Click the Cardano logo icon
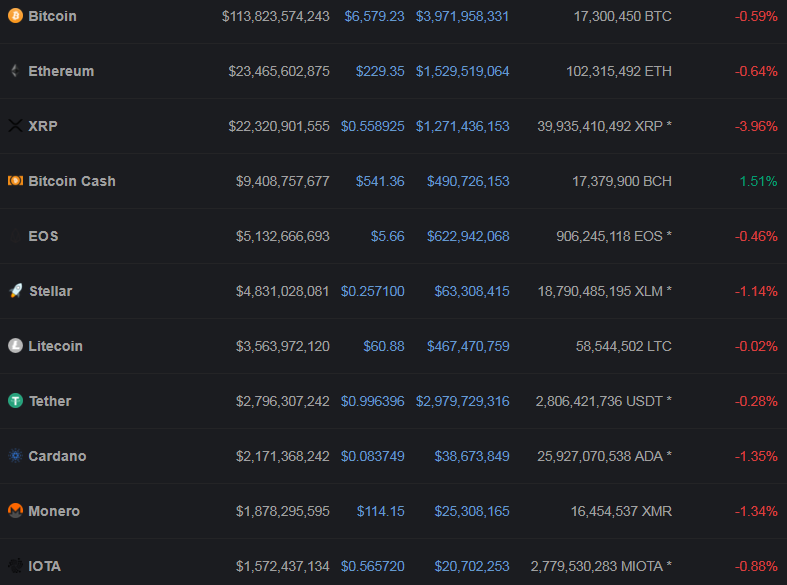This screenshot has height=585, width=787. tap(16, 456)
